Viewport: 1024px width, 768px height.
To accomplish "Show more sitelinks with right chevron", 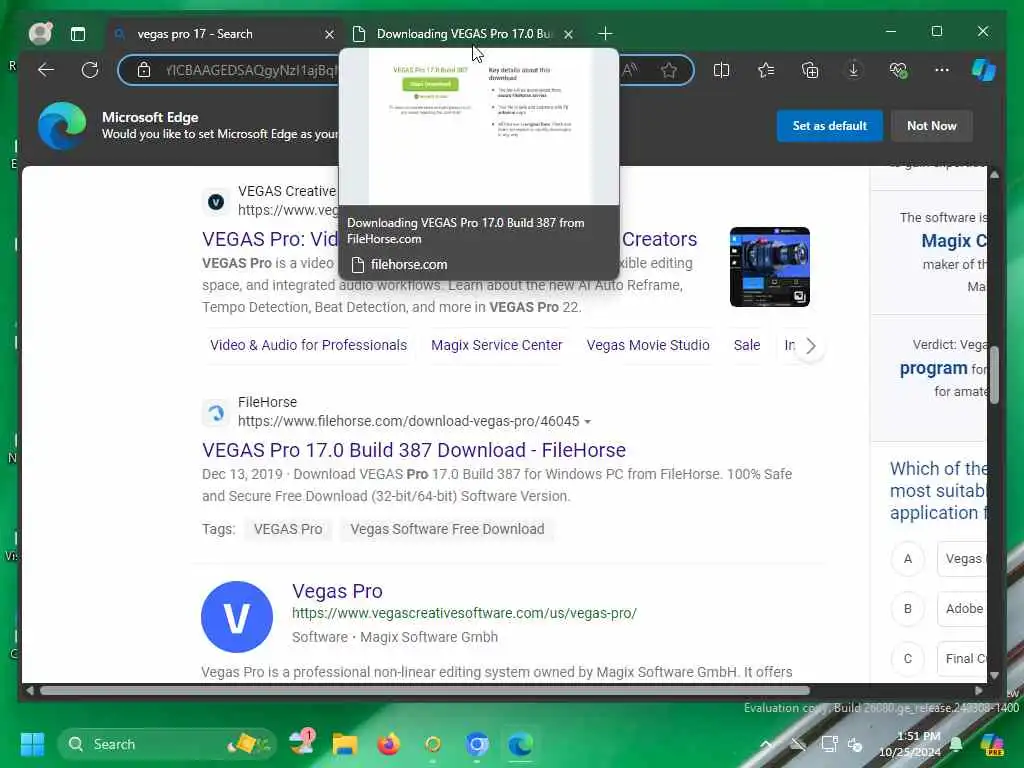I will pyautogui.click(x=810, y=345).
